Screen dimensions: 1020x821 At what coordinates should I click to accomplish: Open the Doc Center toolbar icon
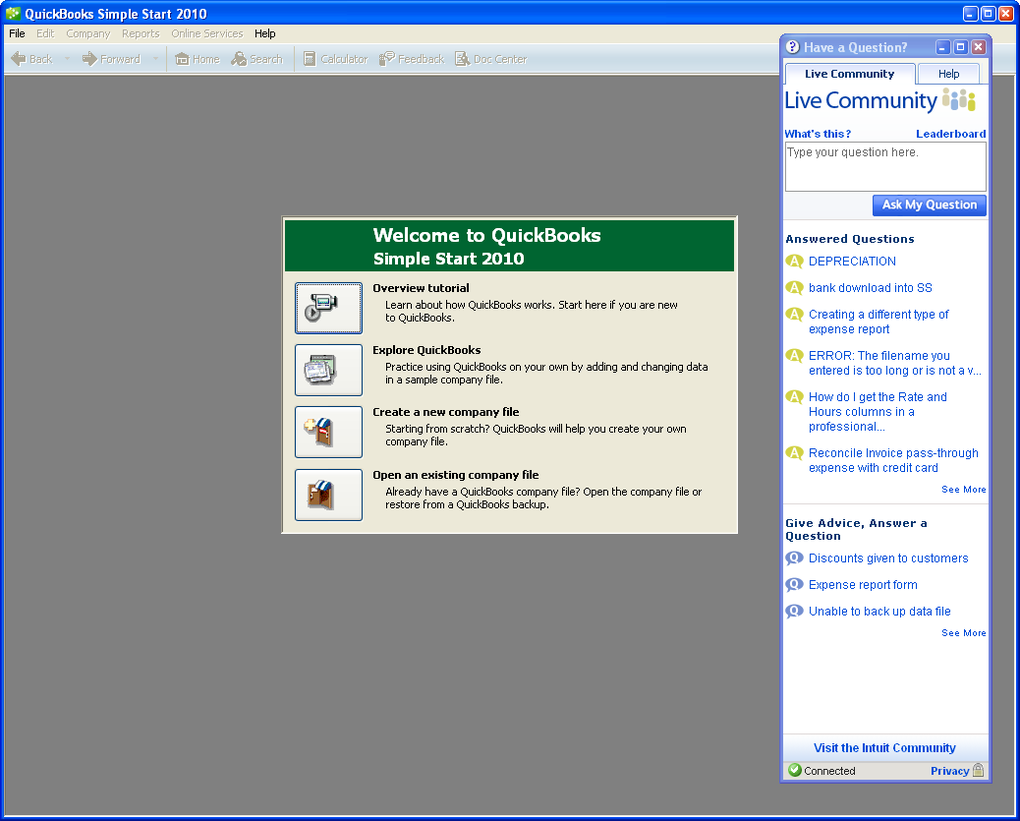click(x=463, y=59)
